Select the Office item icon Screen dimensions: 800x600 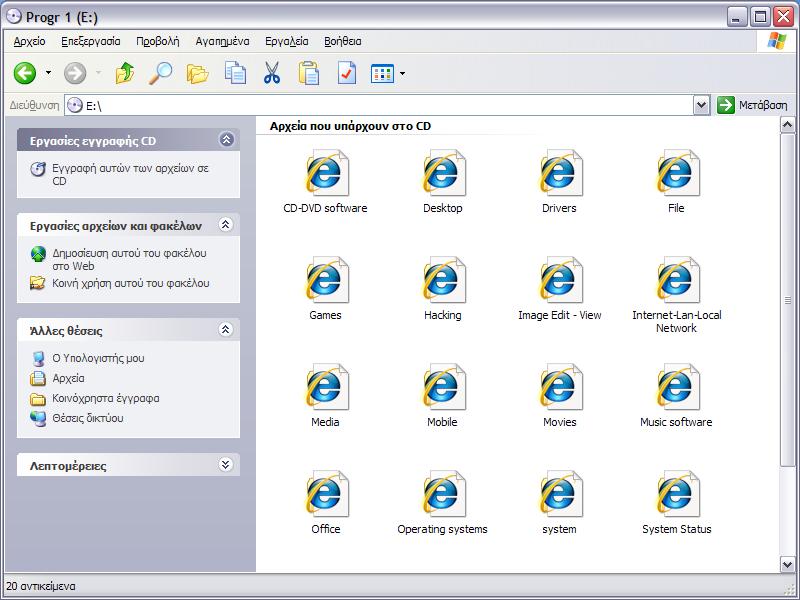[326, 494]
